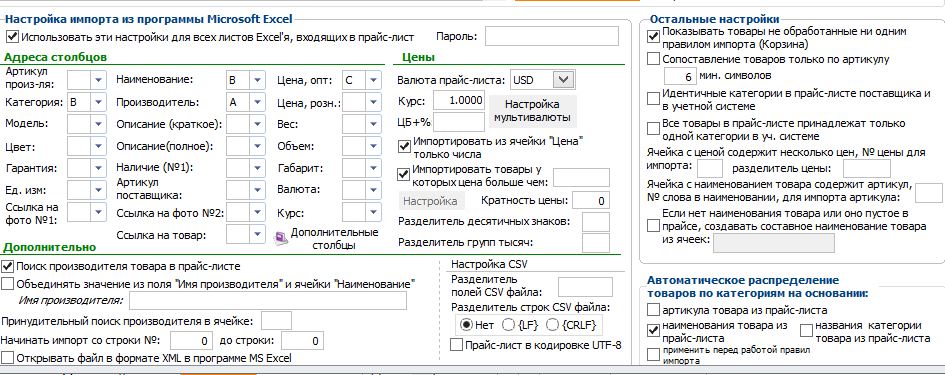The height and width of the screenshot is (375, 945).
Task: Open the 'Артикул произ-ля' column dropdown
Action: 98,79
